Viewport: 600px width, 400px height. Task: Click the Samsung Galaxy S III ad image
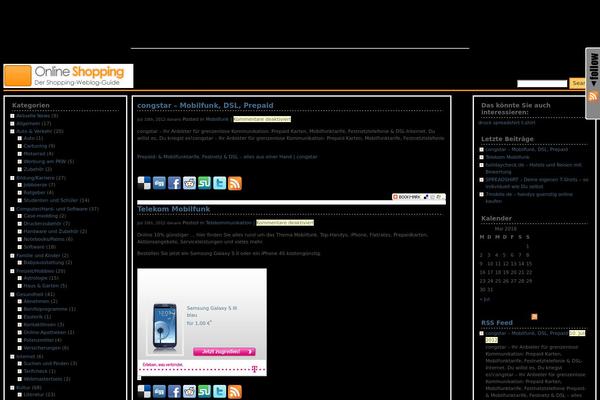click(202, 322)
